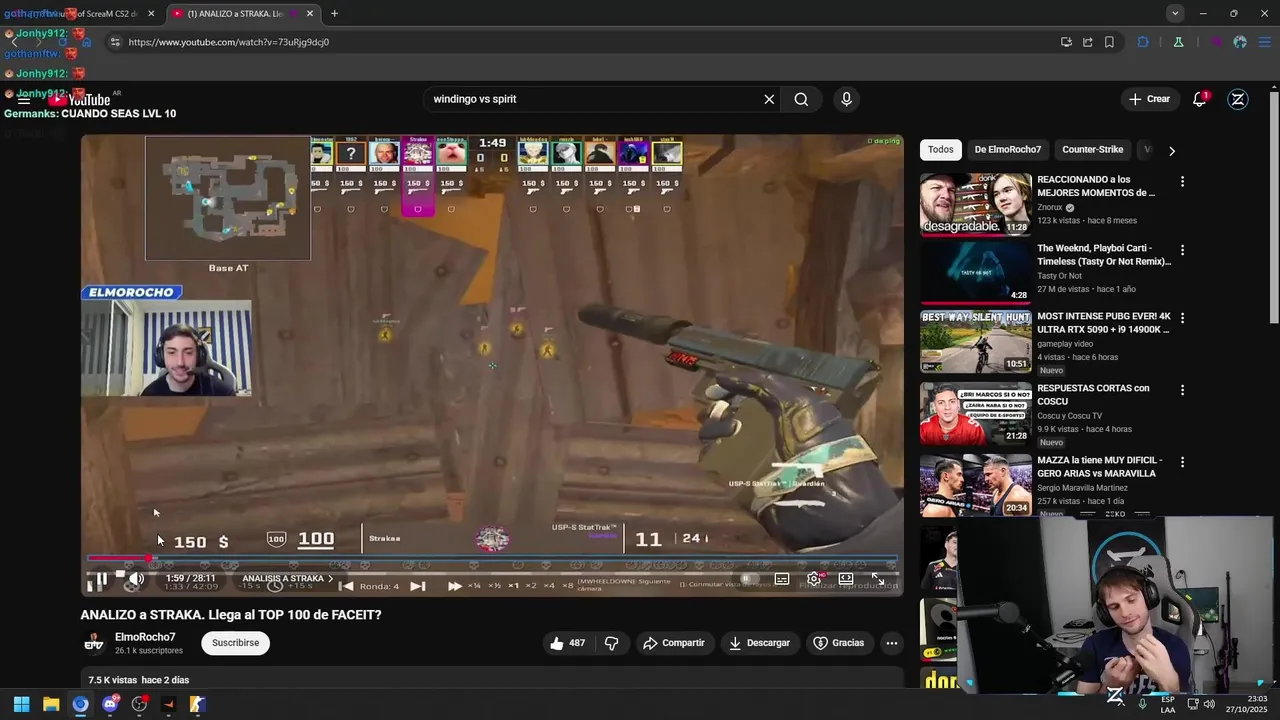Click the page vertical scrollbar
The width and height of the screenshot is (1280, 720).
pyautogui.click(x=1274, y=208)
